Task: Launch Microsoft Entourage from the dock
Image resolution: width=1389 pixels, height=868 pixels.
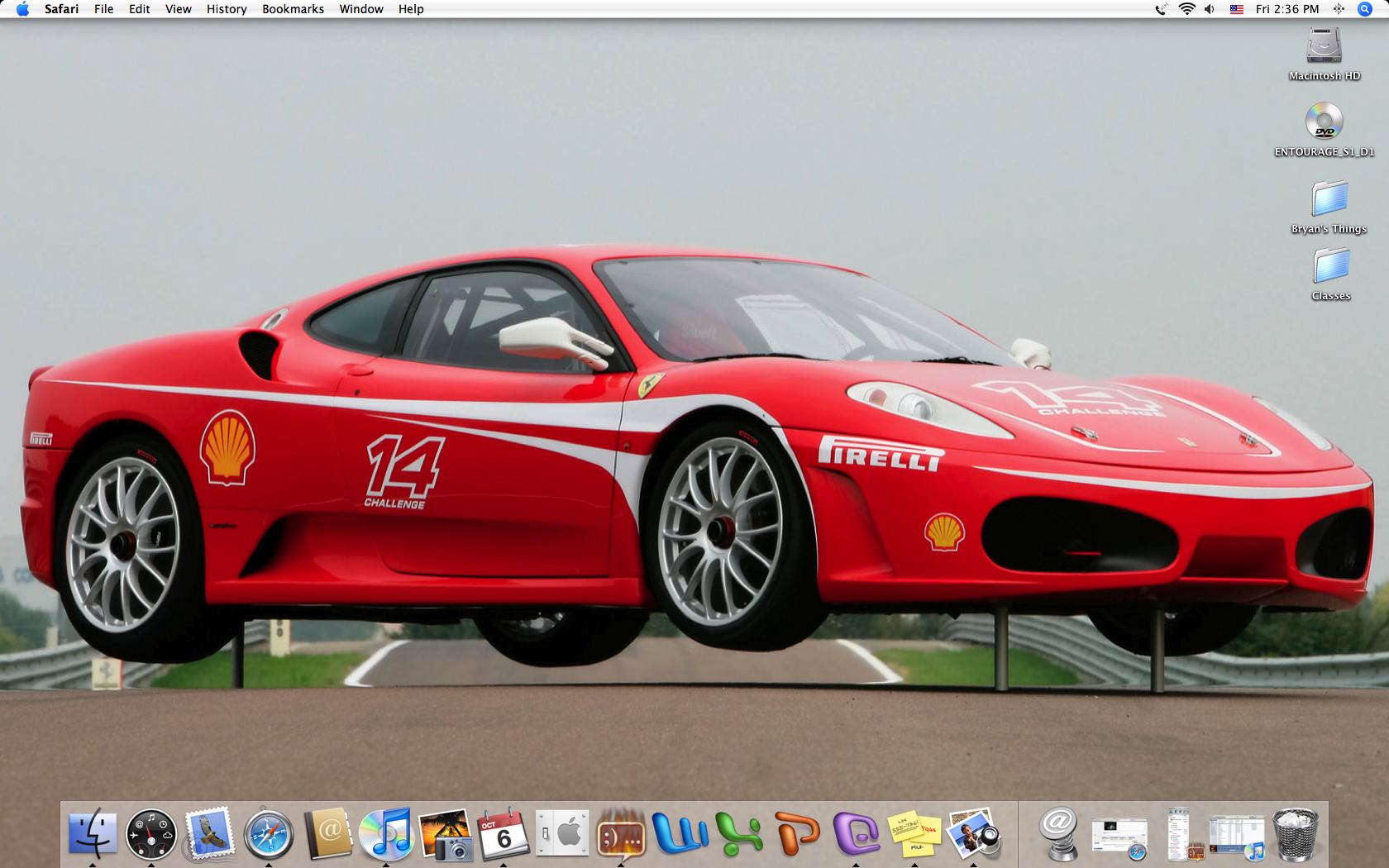Action: pyautogui.click(x=856, y=833)
